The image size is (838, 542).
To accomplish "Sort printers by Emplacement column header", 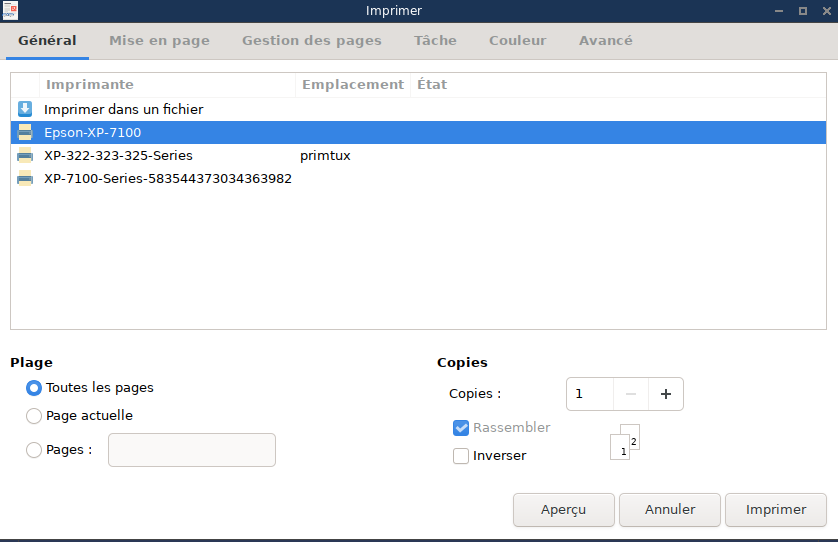I will 352,85.
